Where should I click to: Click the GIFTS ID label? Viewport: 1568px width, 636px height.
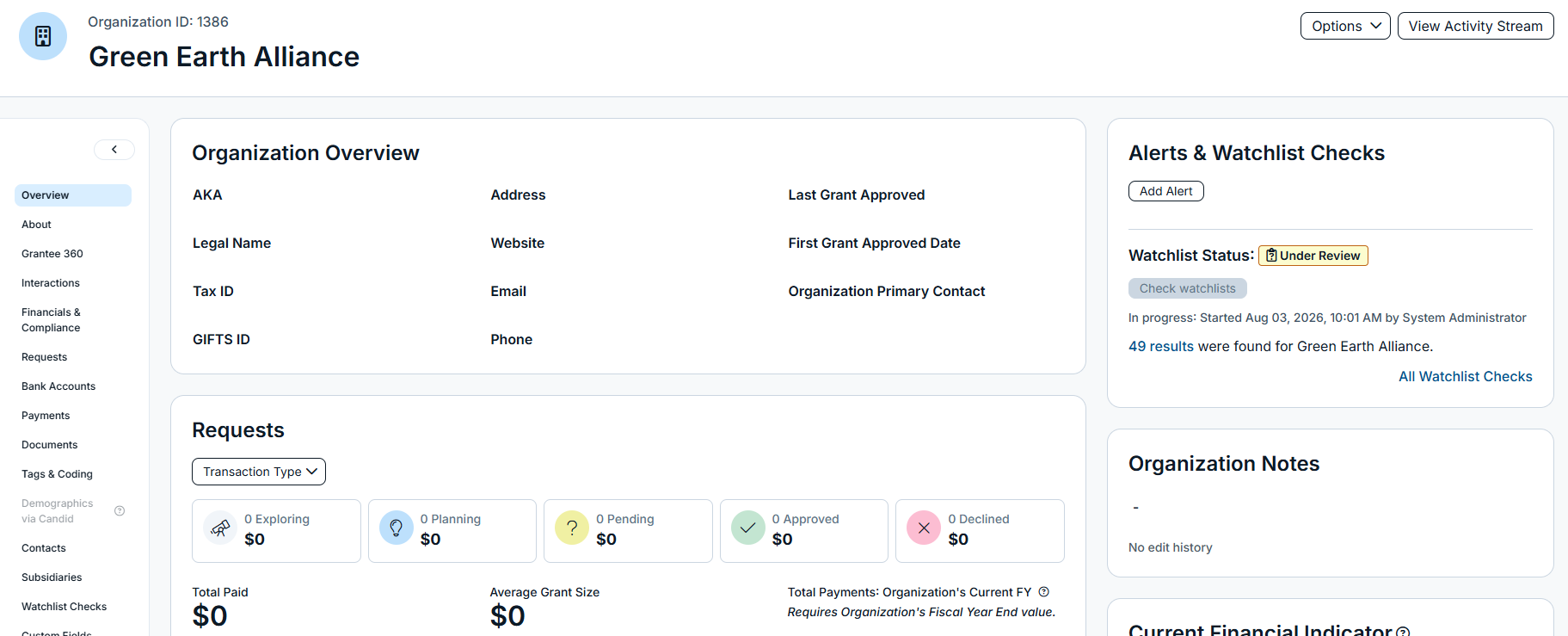pos(221,340)
